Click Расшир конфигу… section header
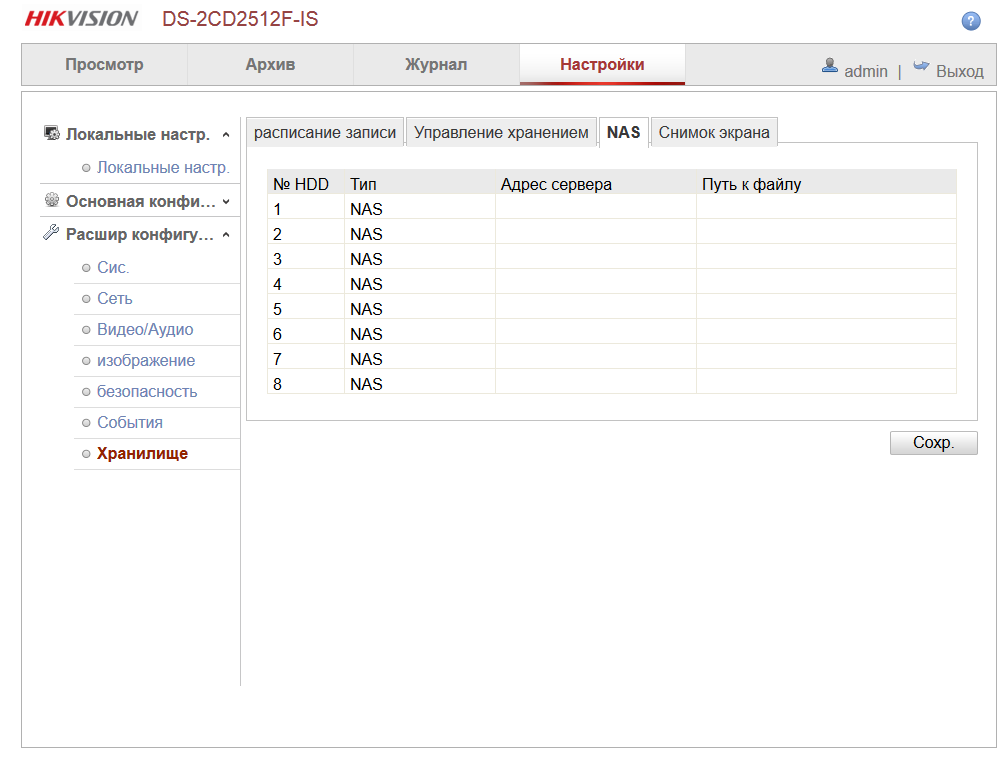Image resolution: width=1006 pixels, height=759 pixels. coord(140,234)
